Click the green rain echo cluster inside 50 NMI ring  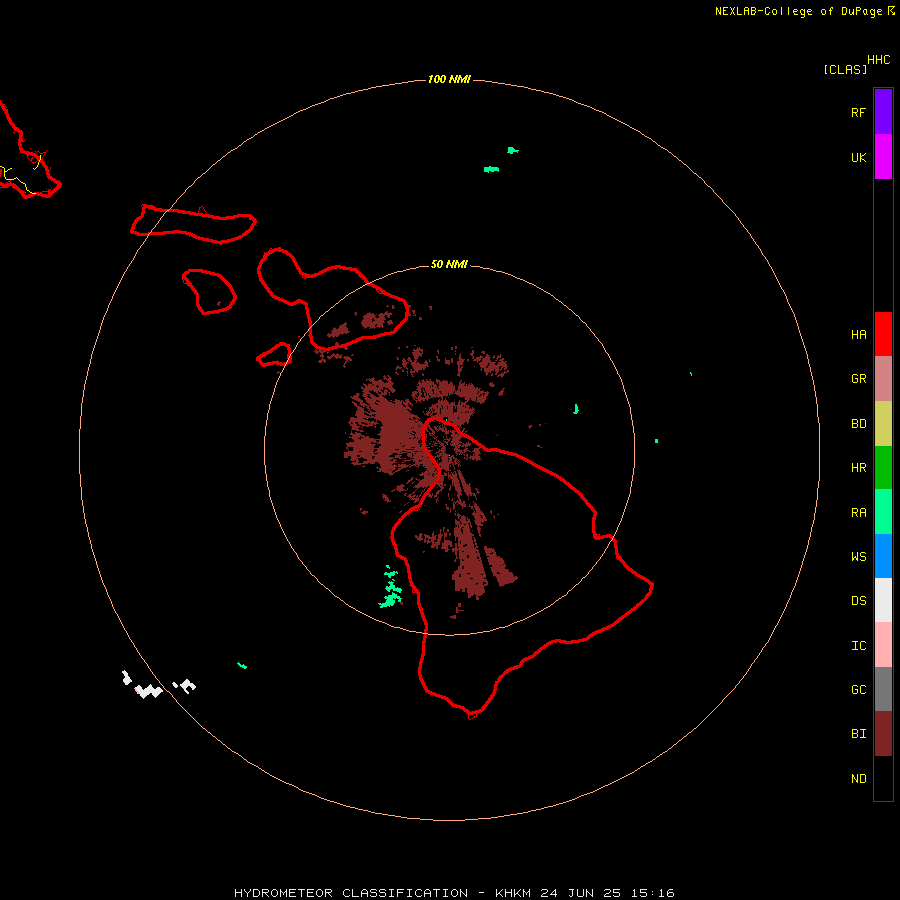coord(391,587)
